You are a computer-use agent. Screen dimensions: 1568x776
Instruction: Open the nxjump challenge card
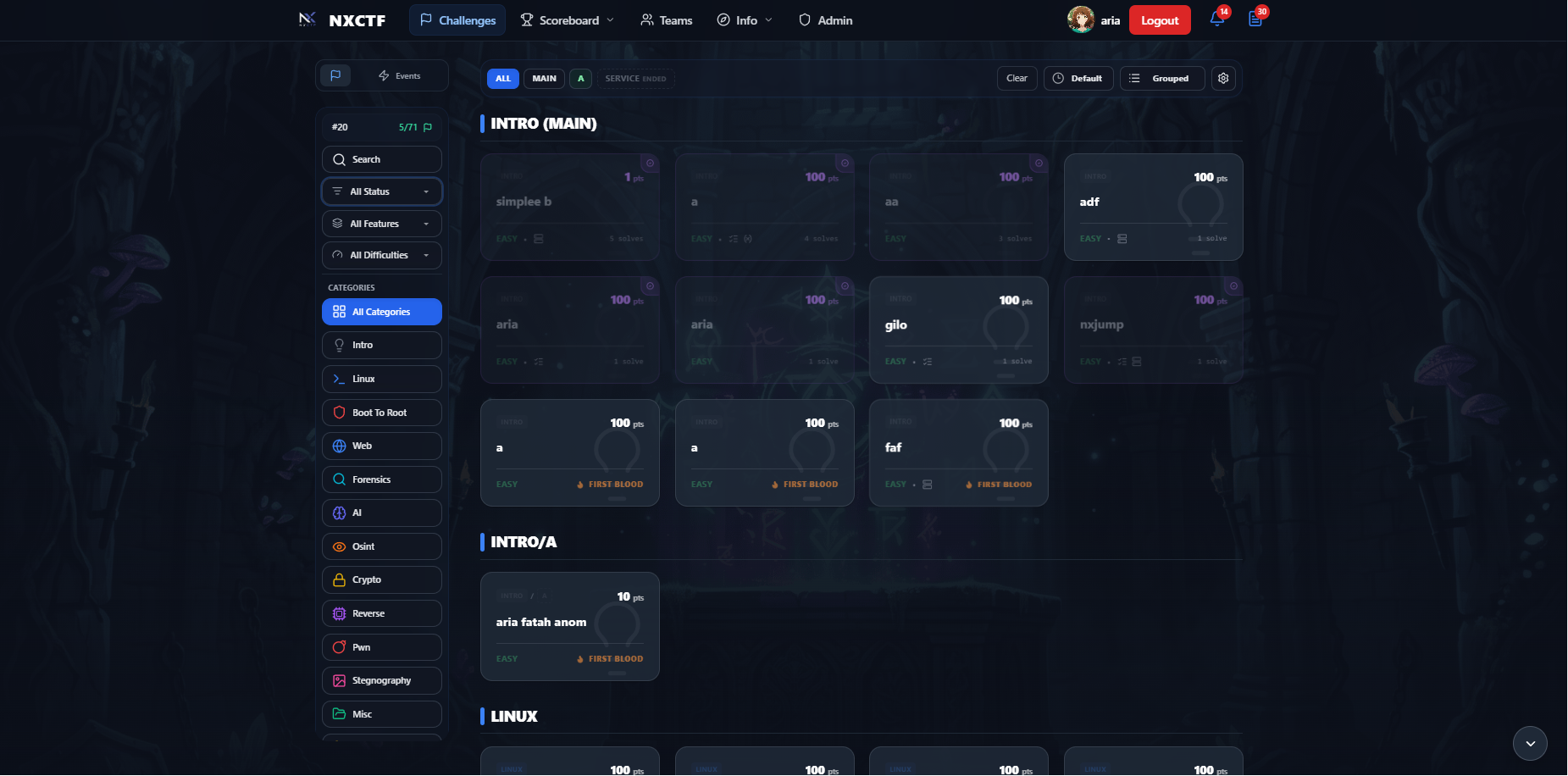pyautogui.click(x=1153, y=330)
